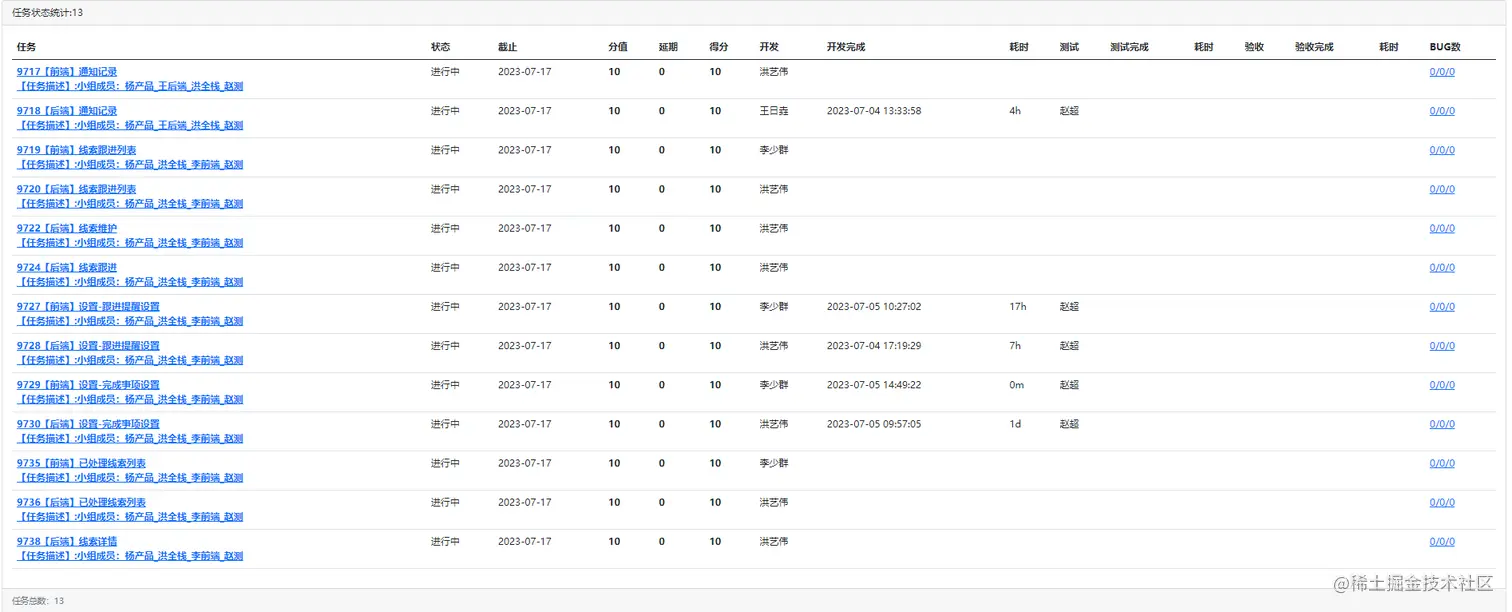Open task 9719 前端 线索跟进列表 link
1512x612 pixels.
click(77, 150)
